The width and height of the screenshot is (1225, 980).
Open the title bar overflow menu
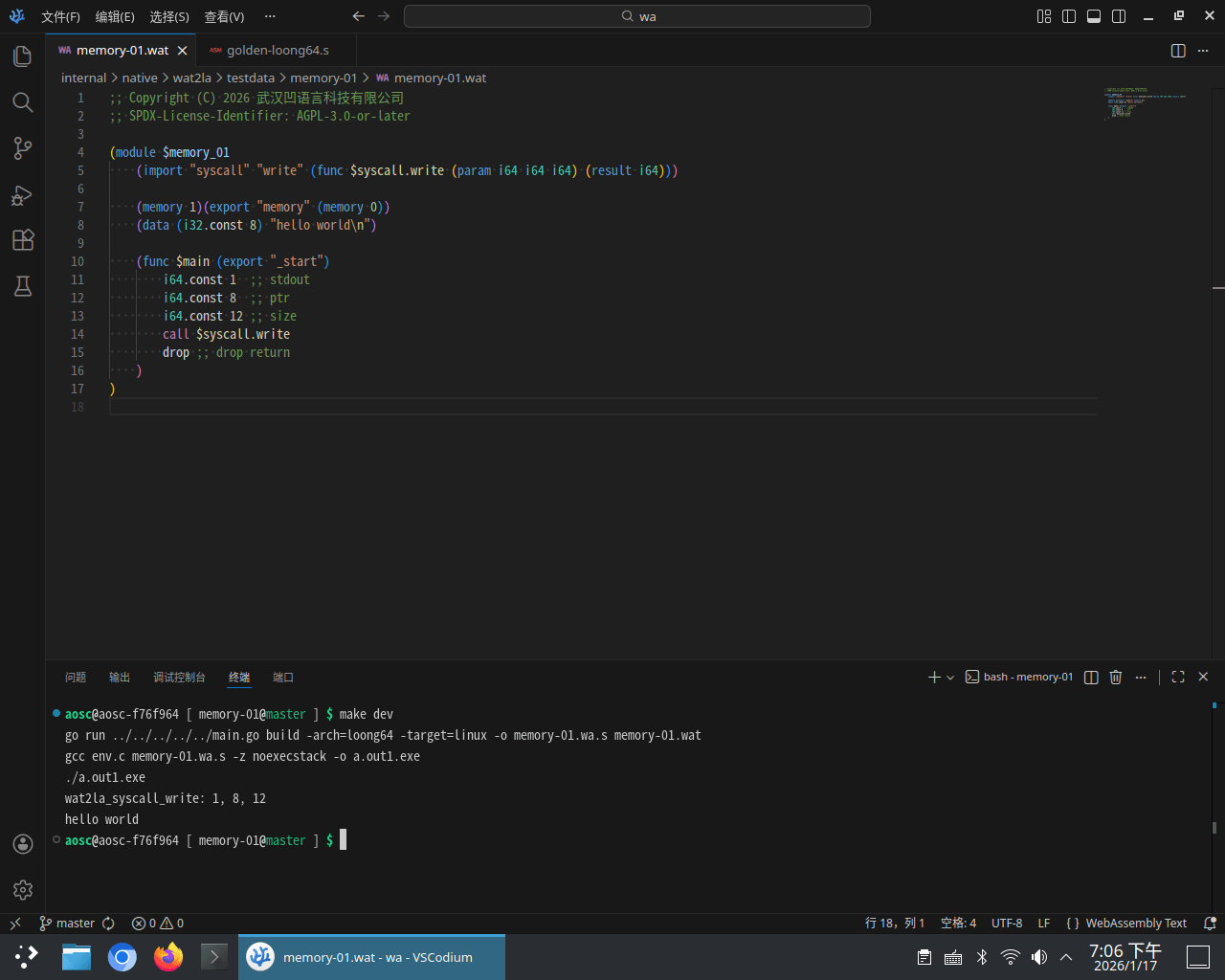(270, 16)
